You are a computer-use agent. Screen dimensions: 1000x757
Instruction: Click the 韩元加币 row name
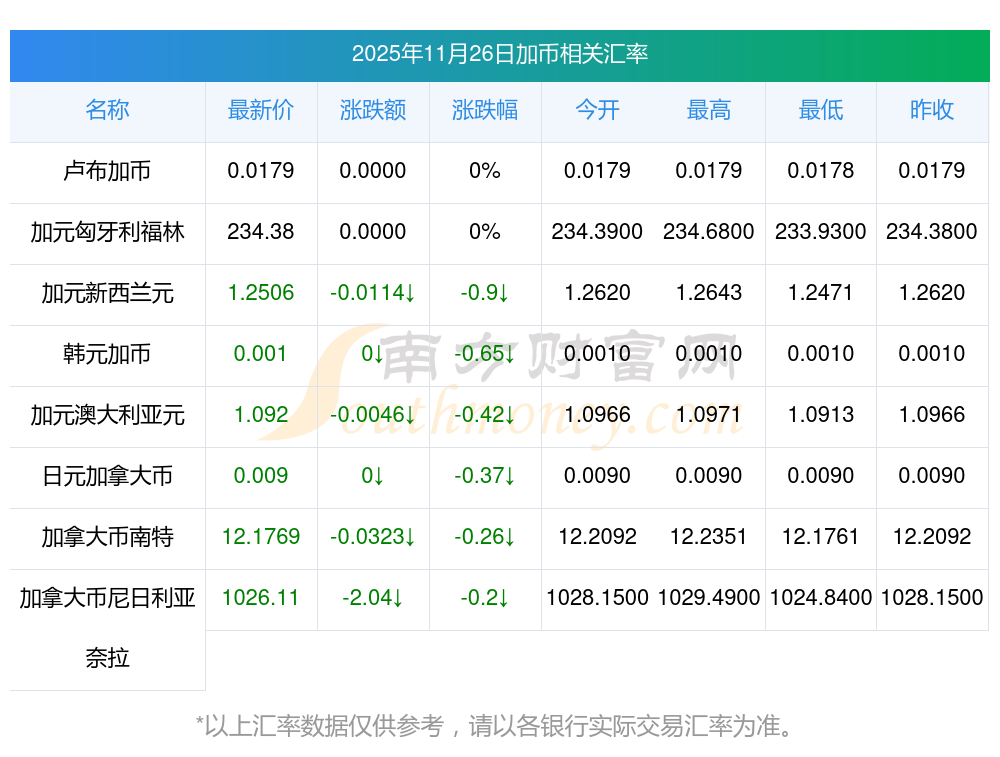[107, 354]
